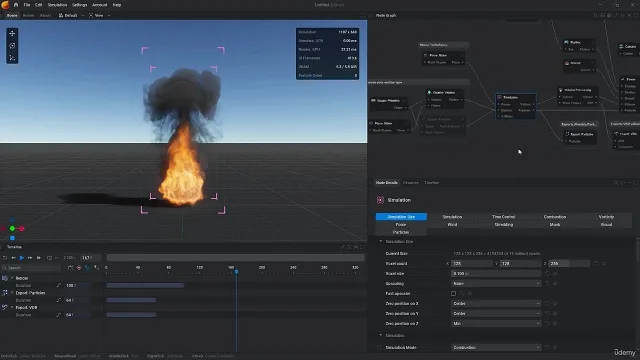Screen dimensions: 640x360
Task: Open the Zero position on Z dropdown
Action: tap(496, 324)
